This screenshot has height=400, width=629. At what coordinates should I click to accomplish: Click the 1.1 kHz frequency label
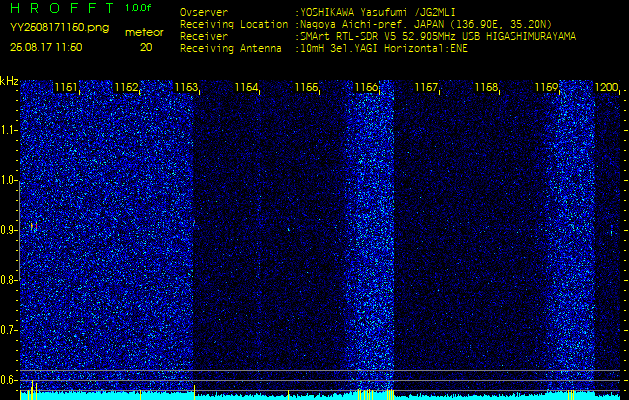(8, 130)
